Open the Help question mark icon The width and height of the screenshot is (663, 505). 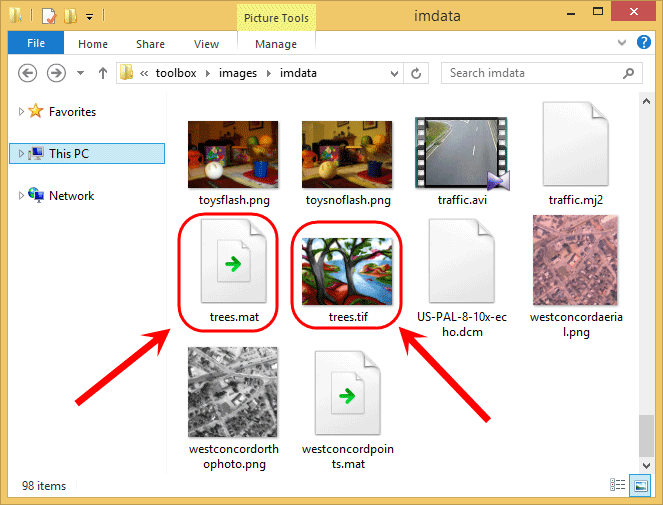[644, 42]
